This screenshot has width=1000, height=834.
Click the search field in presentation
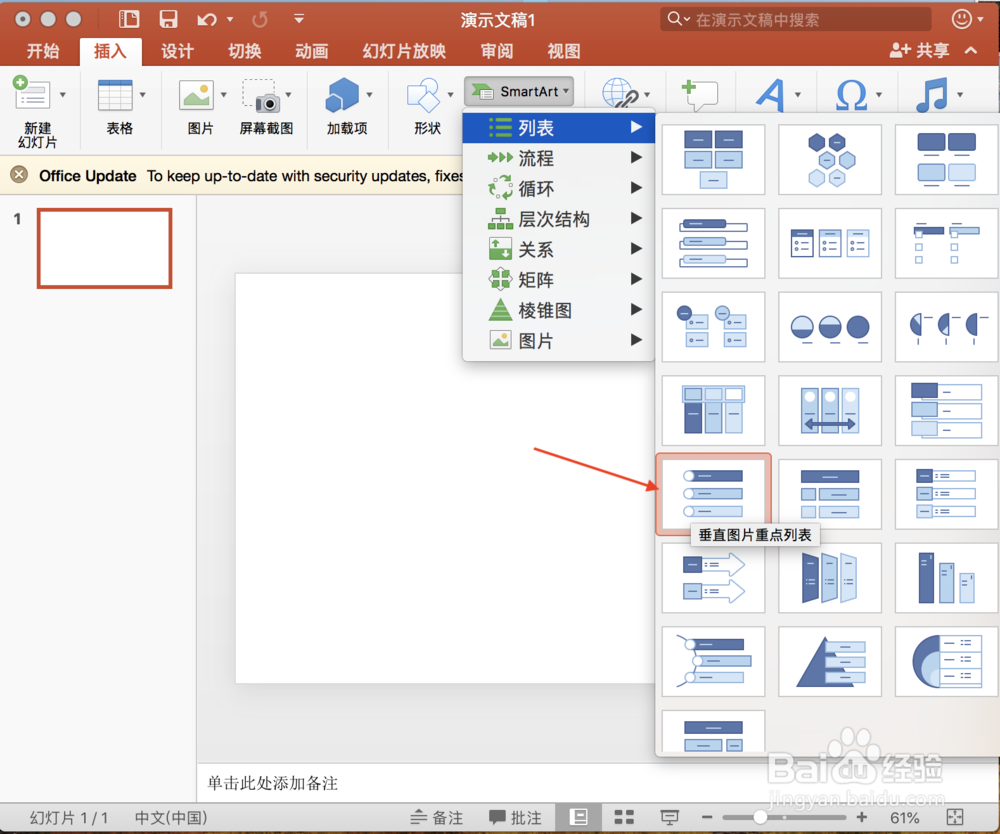796,20
